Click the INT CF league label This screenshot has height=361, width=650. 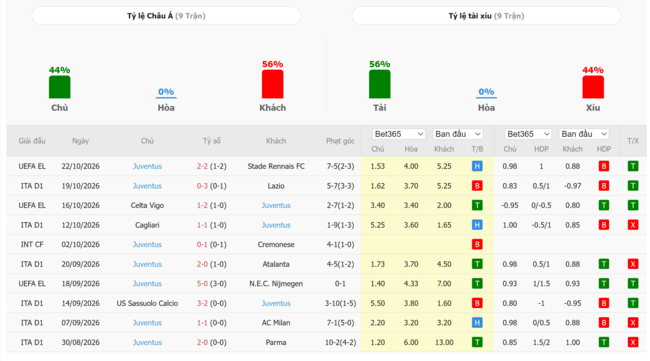click(x=32, y=245)
